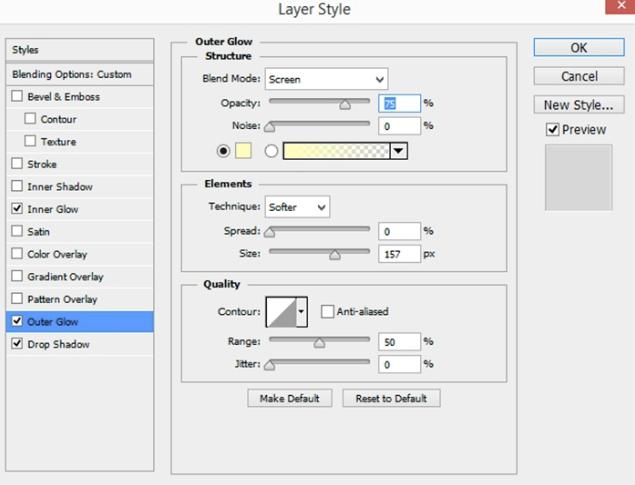Enable the Satin checkbox
This screenshot has width=635, height=485.
17,231
